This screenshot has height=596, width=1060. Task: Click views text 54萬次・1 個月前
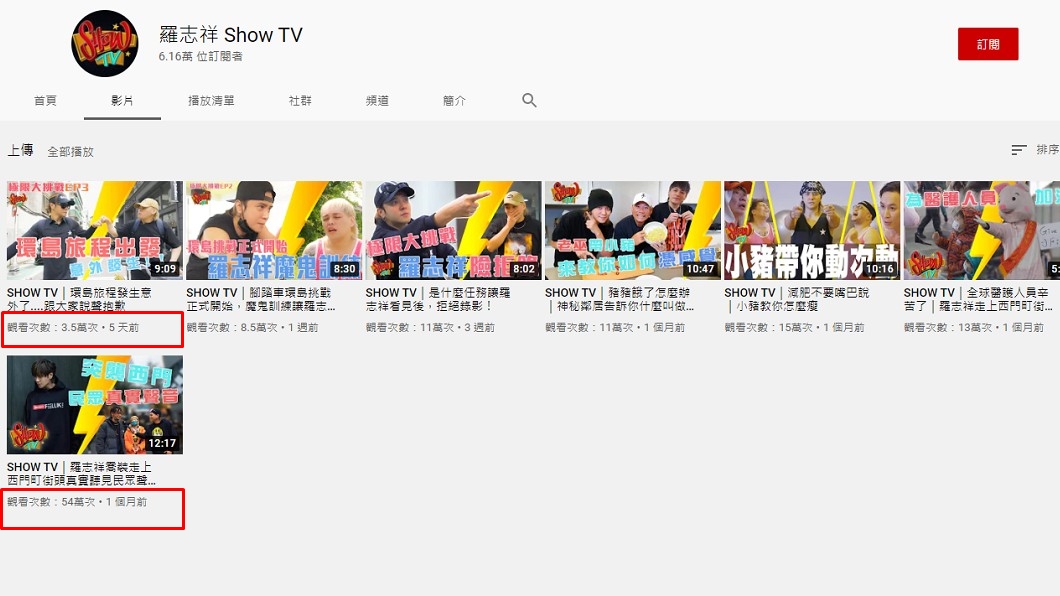point(77,501)
